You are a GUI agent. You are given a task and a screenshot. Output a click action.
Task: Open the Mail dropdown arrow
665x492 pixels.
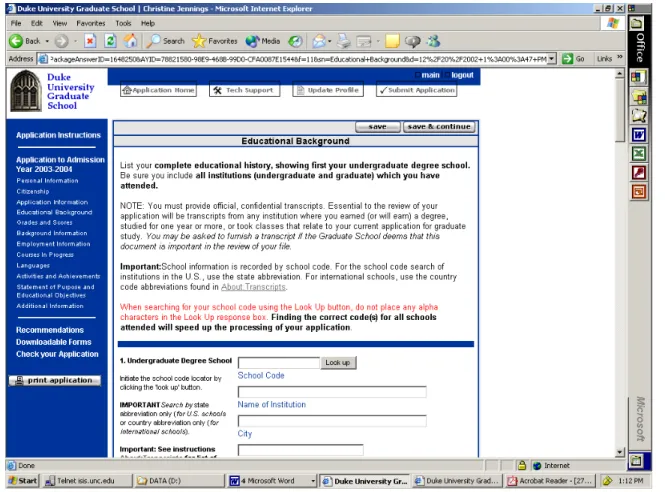pos(330,41)
